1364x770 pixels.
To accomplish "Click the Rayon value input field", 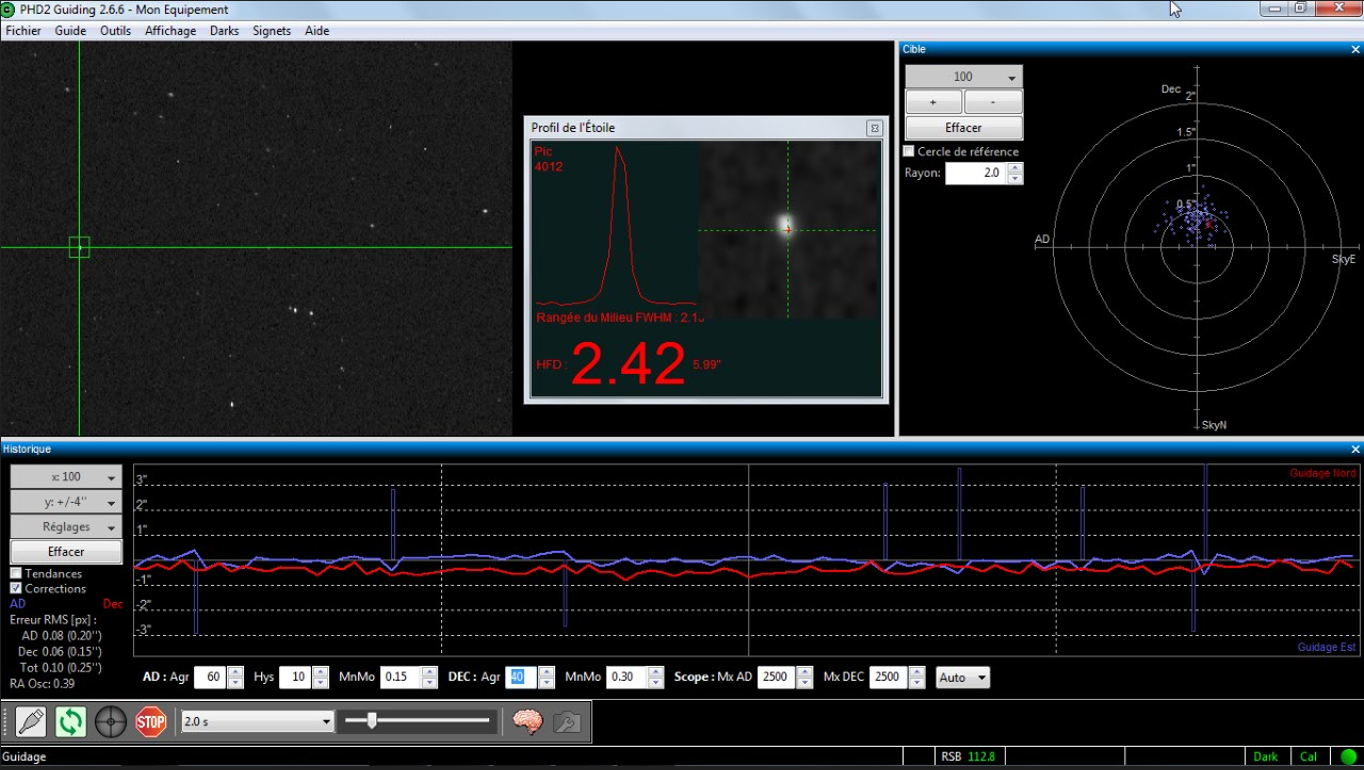I will pos(975,173).
